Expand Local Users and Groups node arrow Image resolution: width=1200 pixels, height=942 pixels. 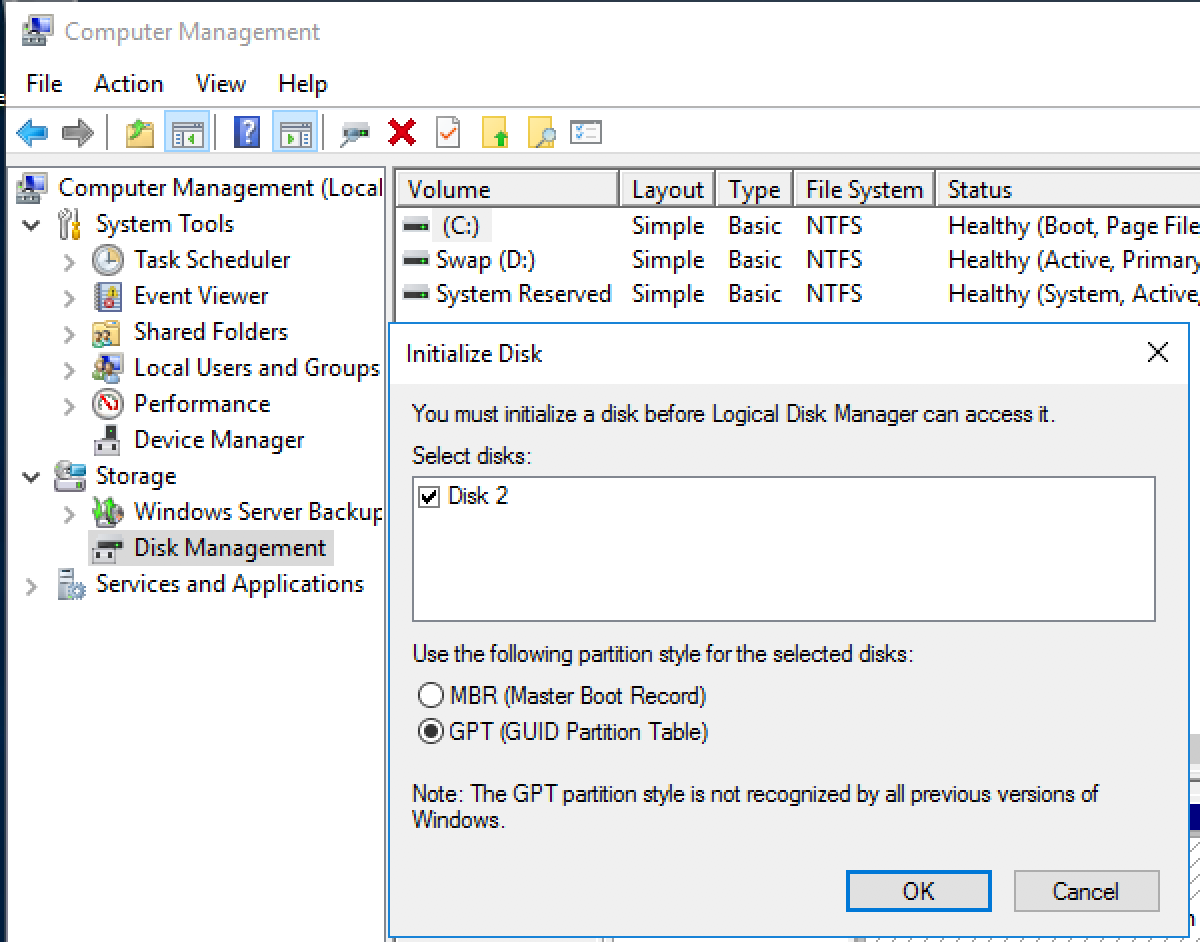(69, 369)
